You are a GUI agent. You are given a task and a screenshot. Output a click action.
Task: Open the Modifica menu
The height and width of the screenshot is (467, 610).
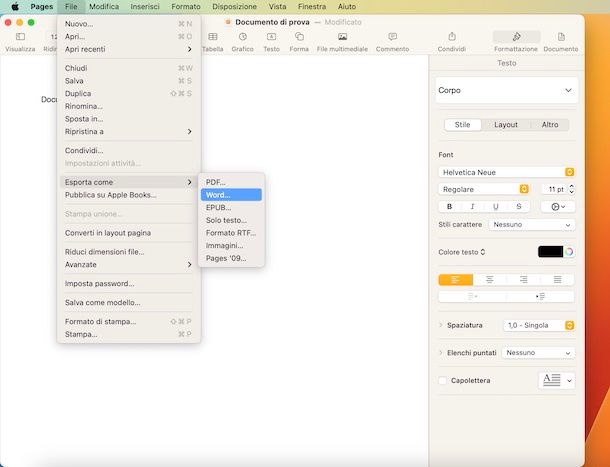[104, 7]
